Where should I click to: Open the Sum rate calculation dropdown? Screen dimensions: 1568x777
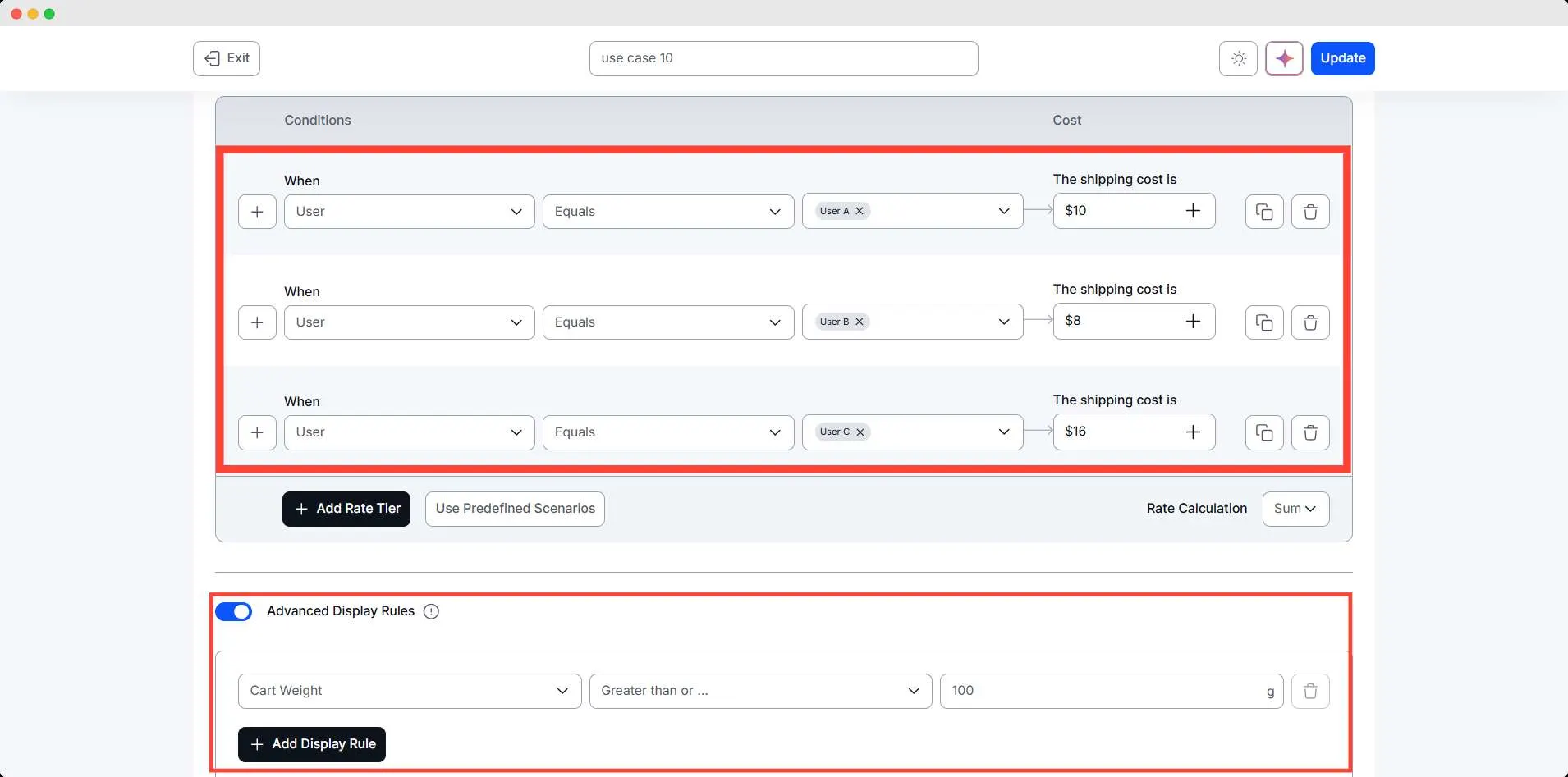(x=1295, y=508)
